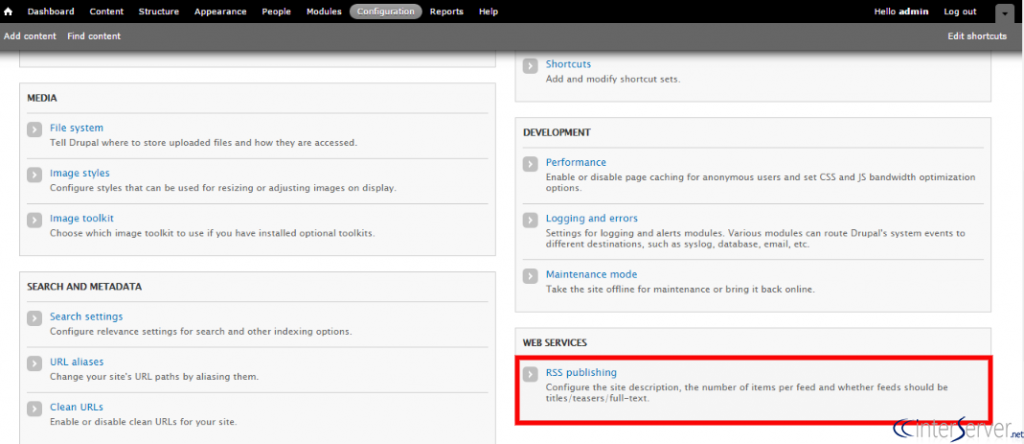The width and height of the screenshot is (1024, 444).
Task: Open the Shortcuts configuration link
Action: click(x=568, y=64)
